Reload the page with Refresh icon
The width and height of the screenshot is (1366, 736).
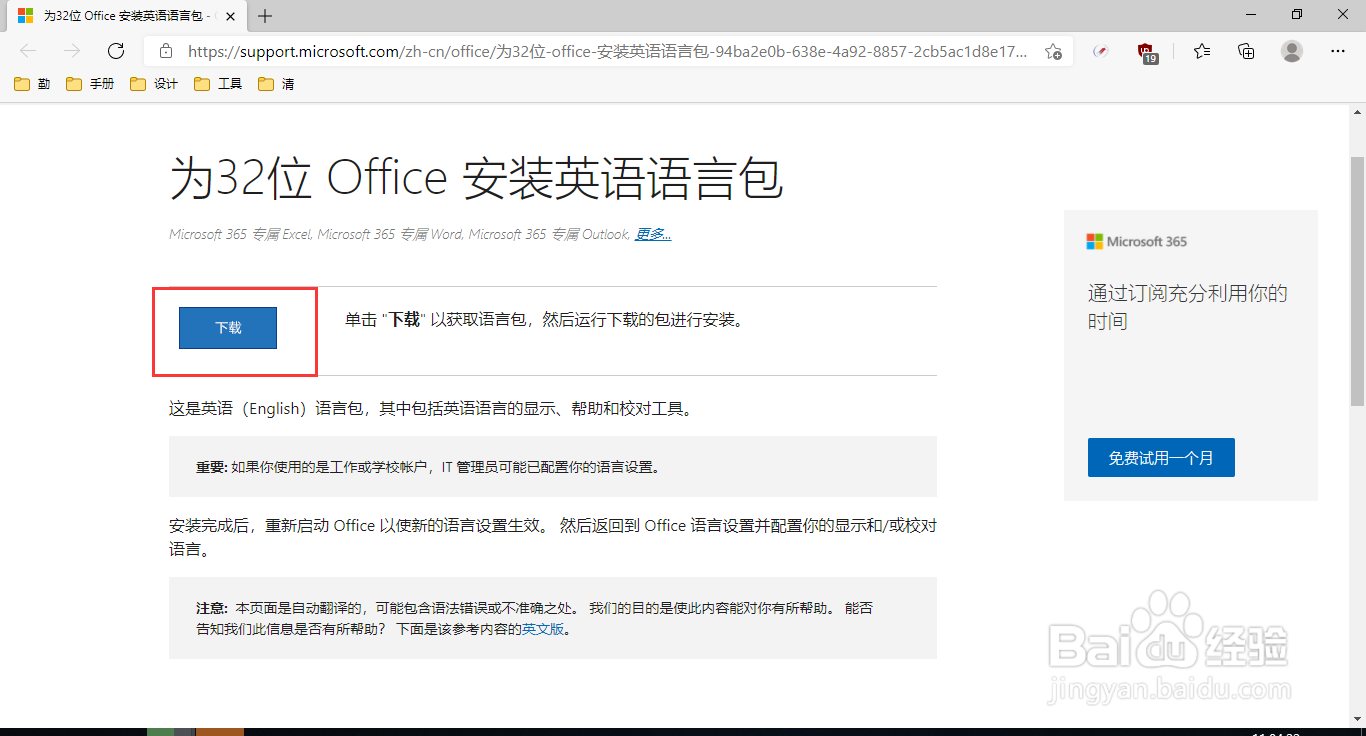point(116,51)
